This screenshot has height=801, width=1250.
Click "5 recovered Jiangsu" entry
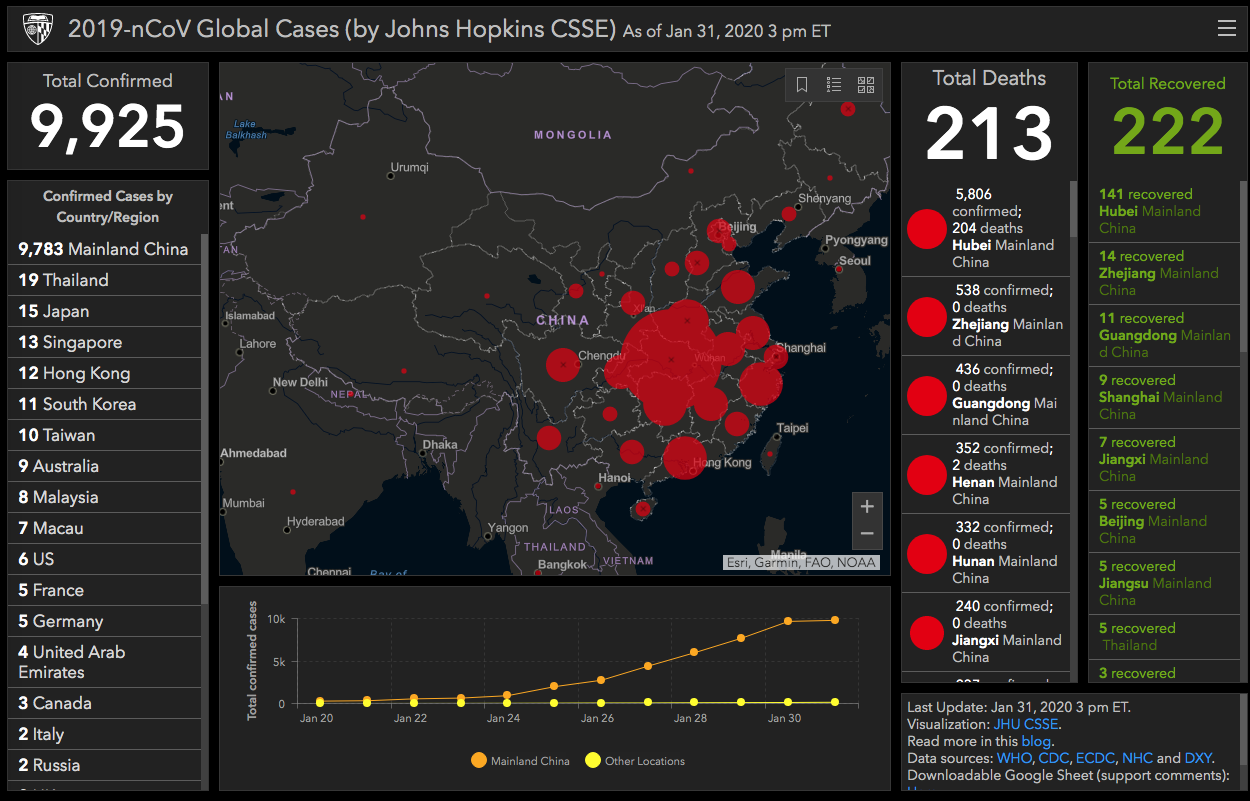[x=1164, y=583]
